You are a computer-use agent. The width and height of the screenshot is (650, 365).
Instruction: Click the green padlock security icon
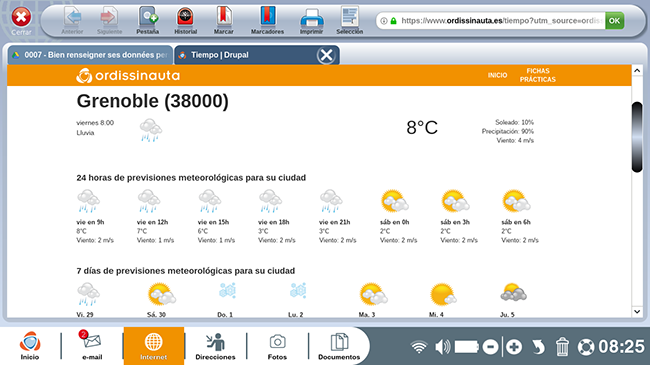point(393,21)
